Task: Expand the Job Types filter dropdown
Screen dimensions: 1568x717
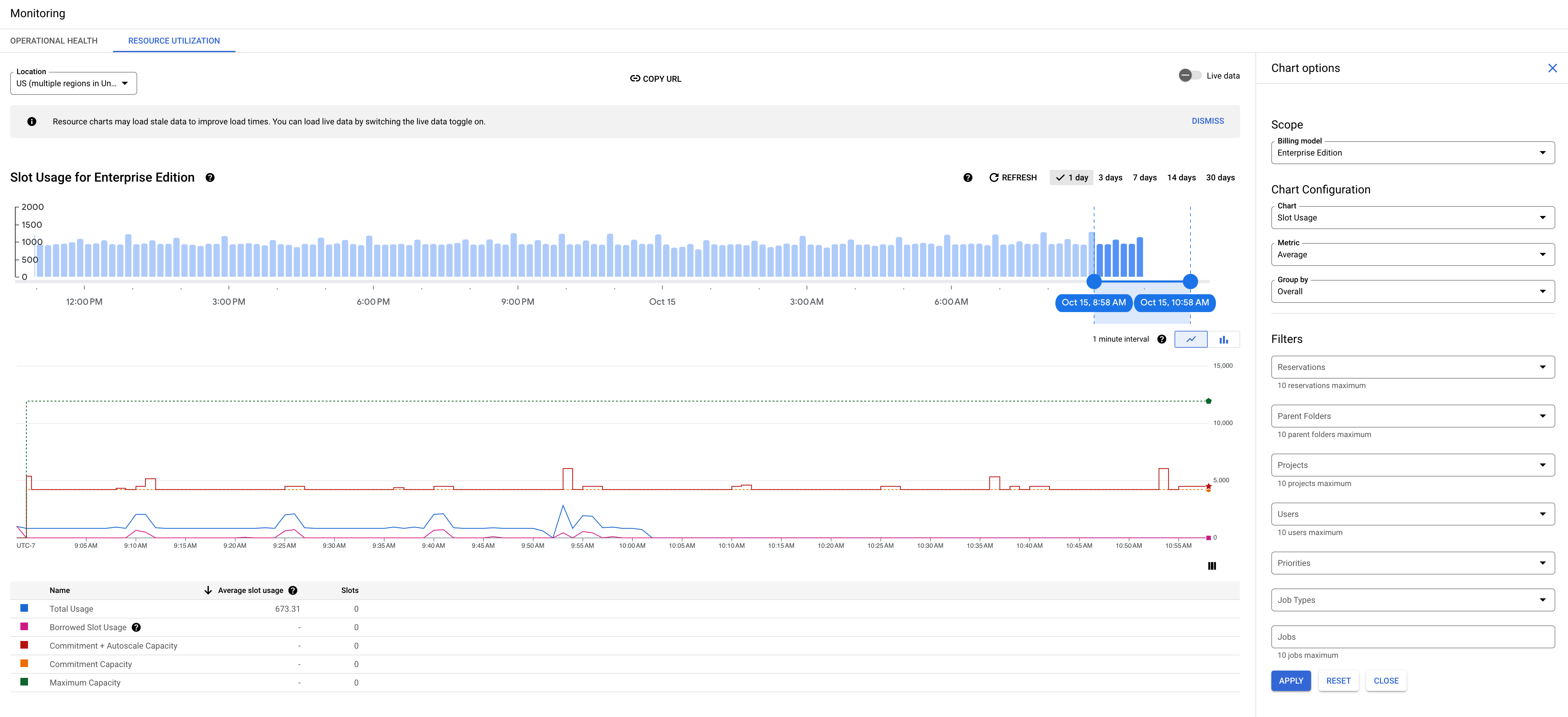Action: pos(1543,600)
